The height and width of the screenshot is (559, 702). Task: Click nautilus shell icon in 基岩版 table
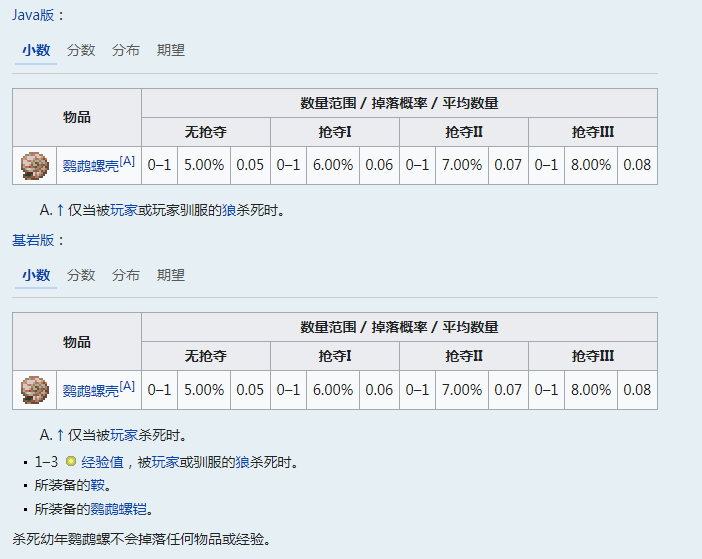[34, 390]
